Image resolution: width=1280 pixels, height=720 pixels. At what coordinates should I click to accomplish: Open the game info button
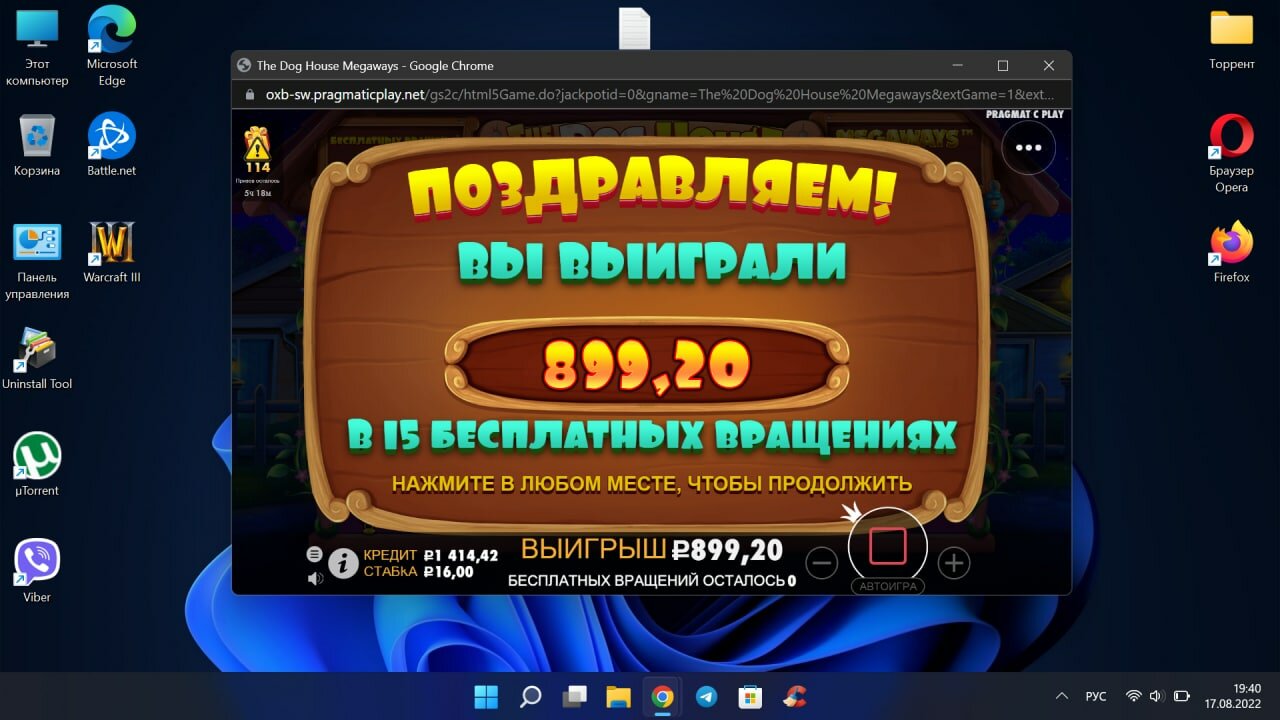343,564
